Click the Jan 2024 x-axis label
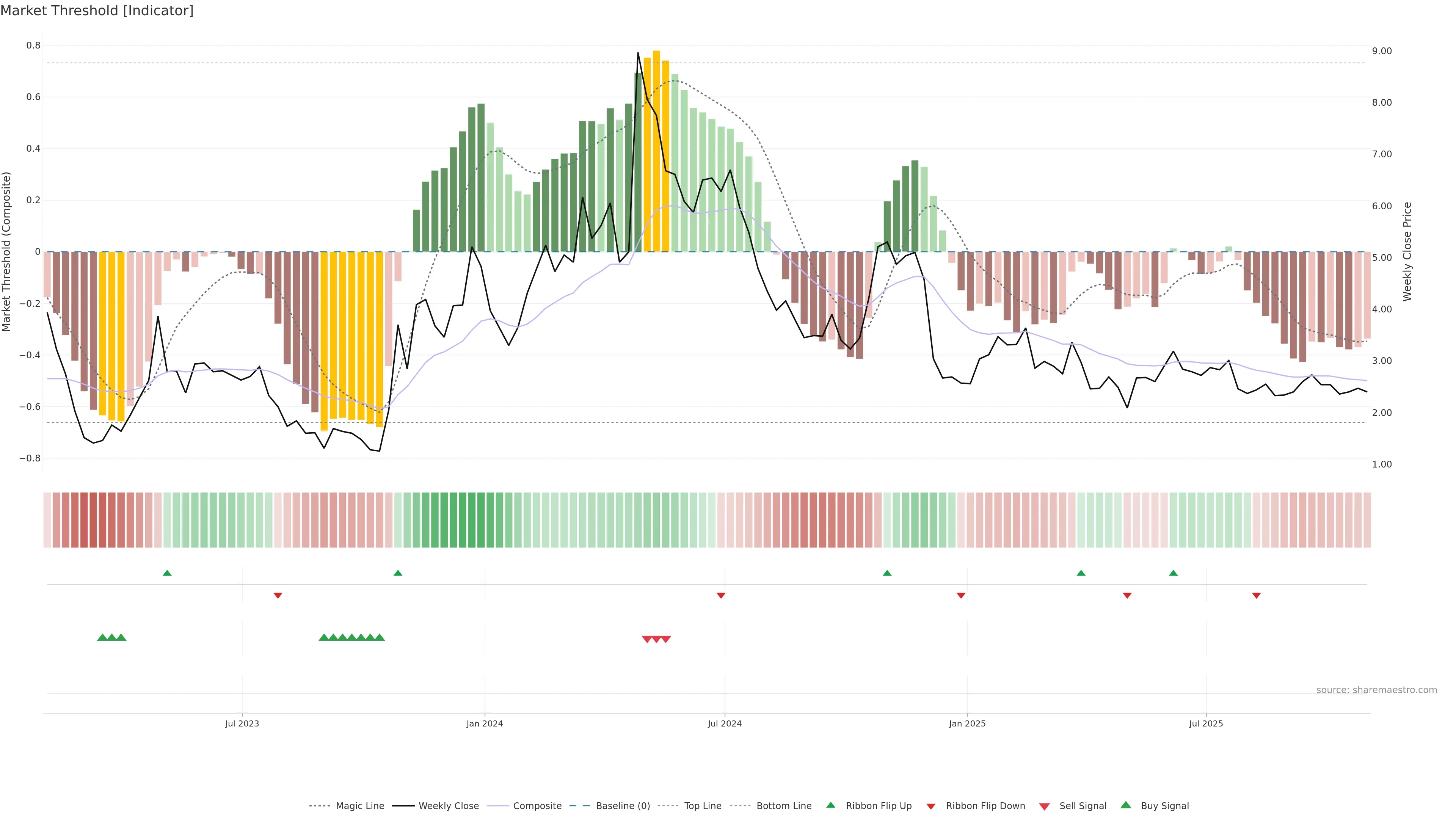The image size is (1456, 819). pos(485,723)
